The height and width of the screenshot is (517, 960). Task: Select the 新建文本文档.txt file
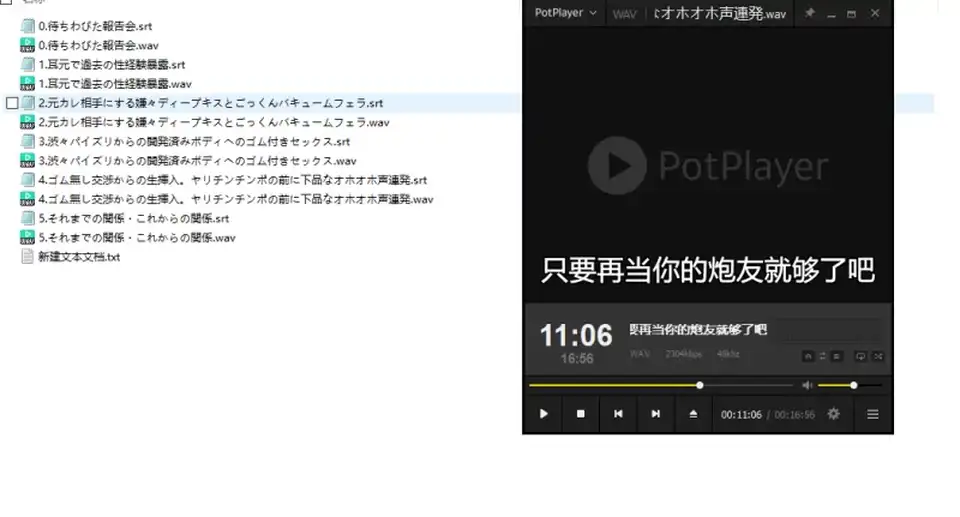(x=79, y=257)
